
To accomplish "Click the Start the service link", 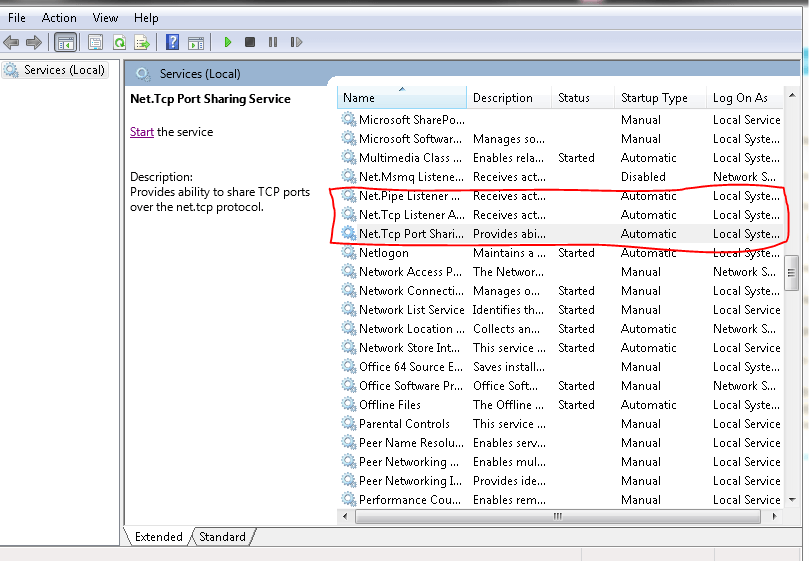I will 141,132.
